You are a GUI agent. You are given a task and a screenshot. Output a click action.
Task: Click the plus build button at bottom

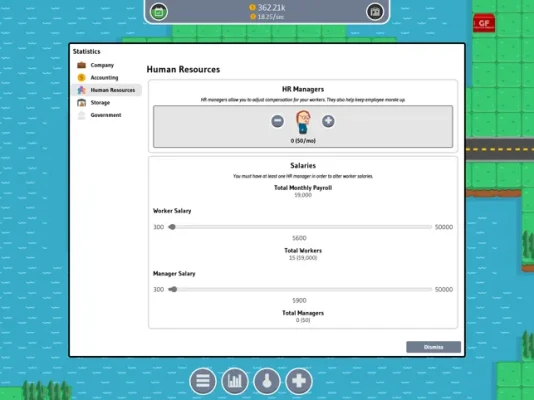coord(299,381)
